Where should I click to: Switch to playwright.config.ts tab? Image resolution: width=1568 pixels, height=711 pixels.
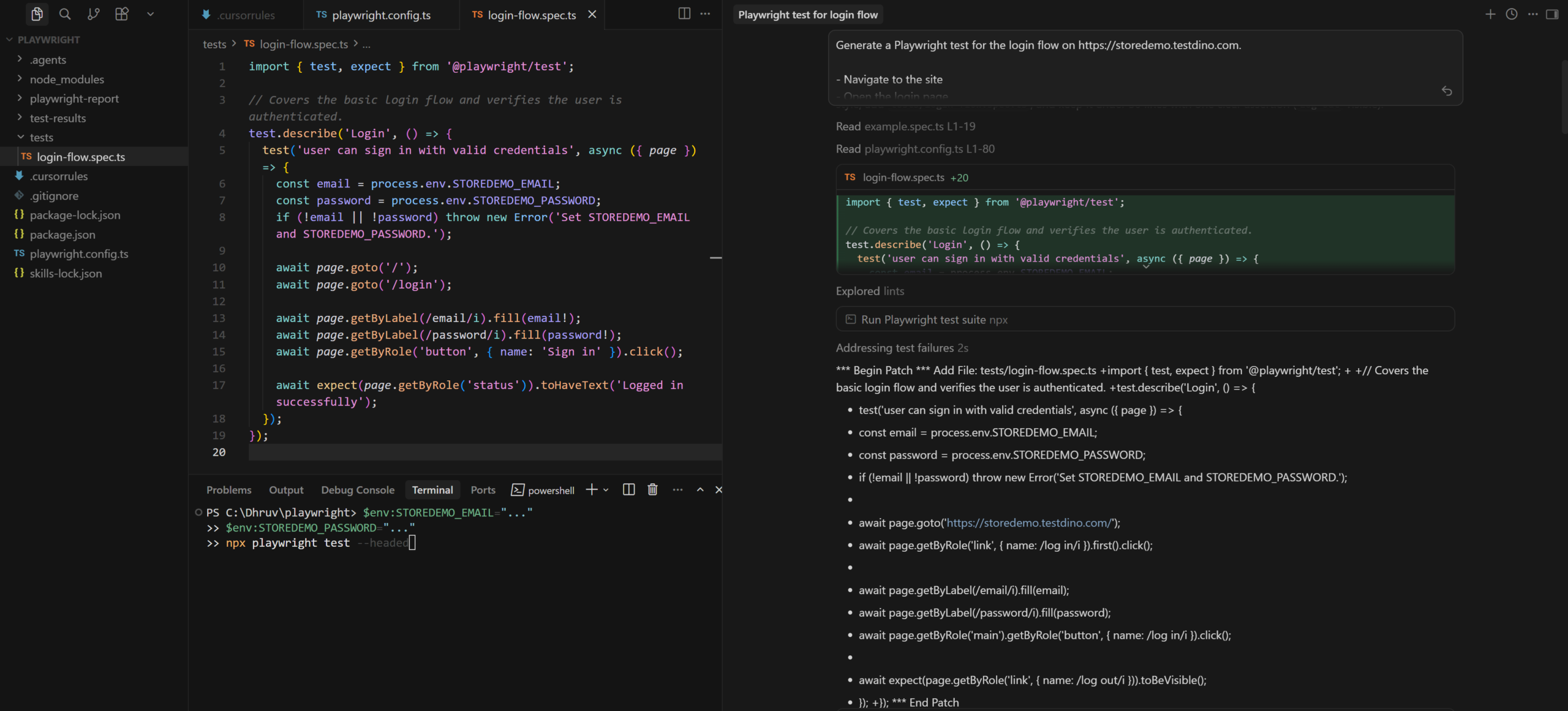380,15
